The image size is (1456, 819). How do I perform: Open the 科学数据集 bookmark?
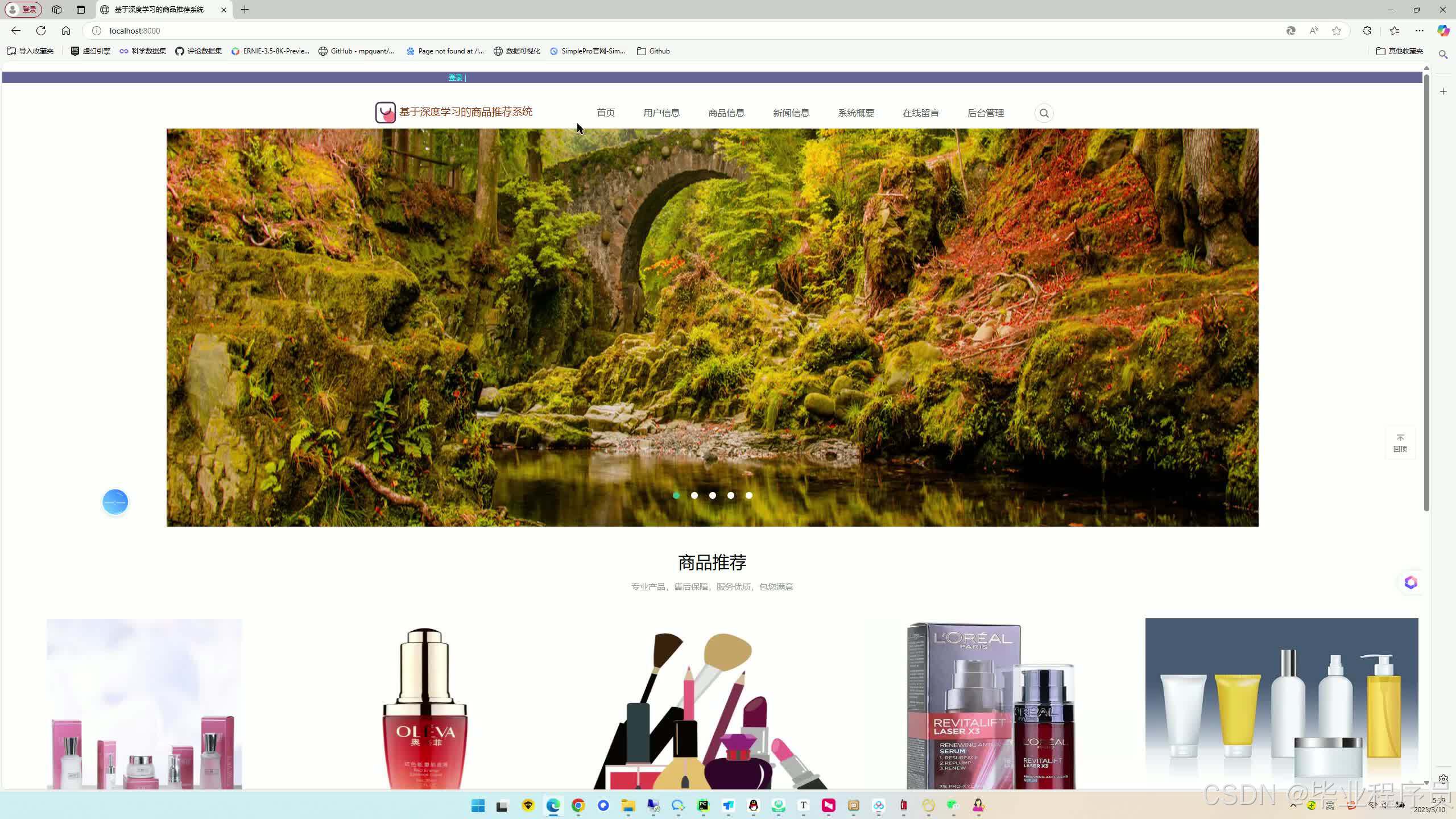(143, 51)
